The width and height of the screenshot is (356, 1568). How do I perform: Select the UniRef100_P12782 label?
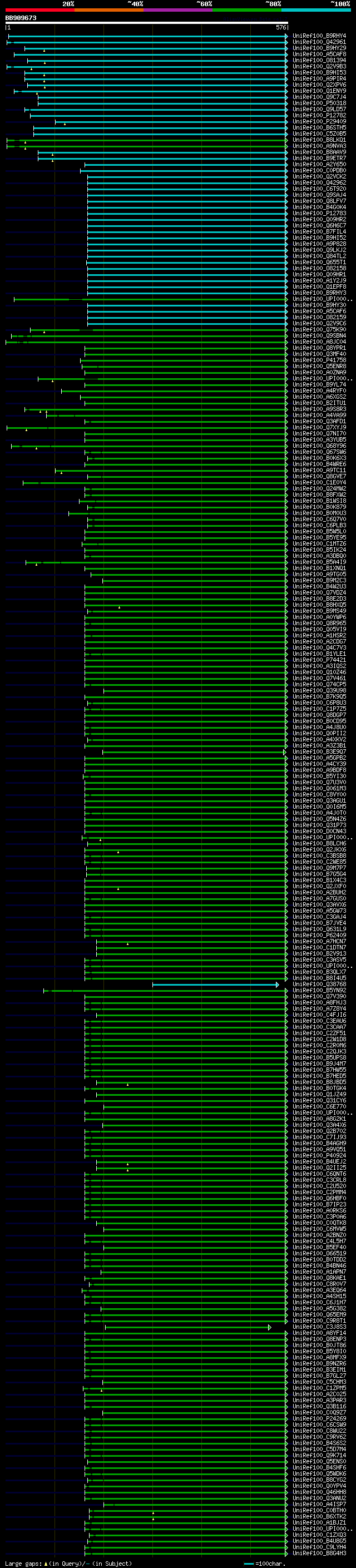319,116
